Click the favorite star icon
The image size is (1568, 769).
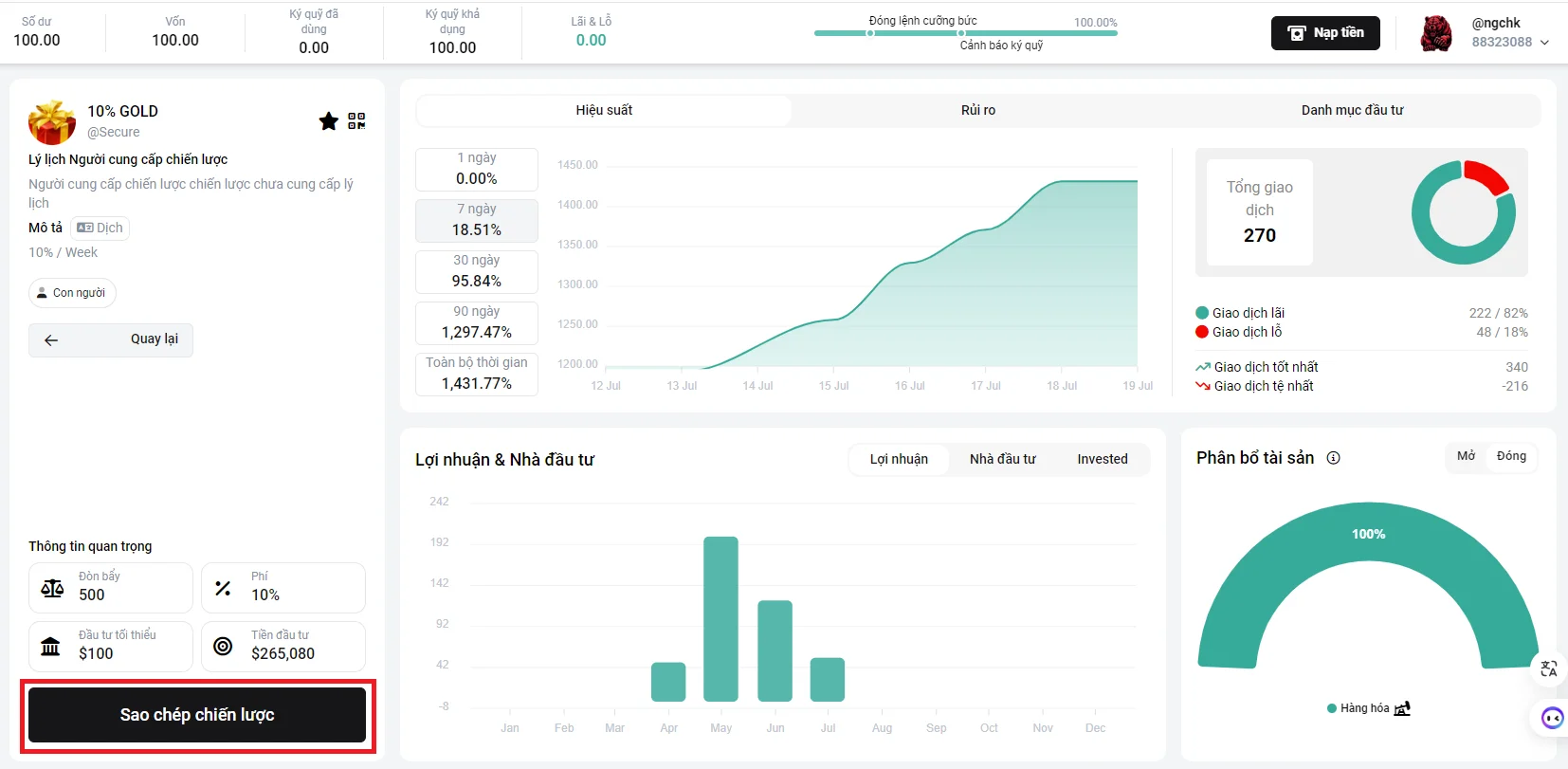pyautogui.click(x=328, y=120)
